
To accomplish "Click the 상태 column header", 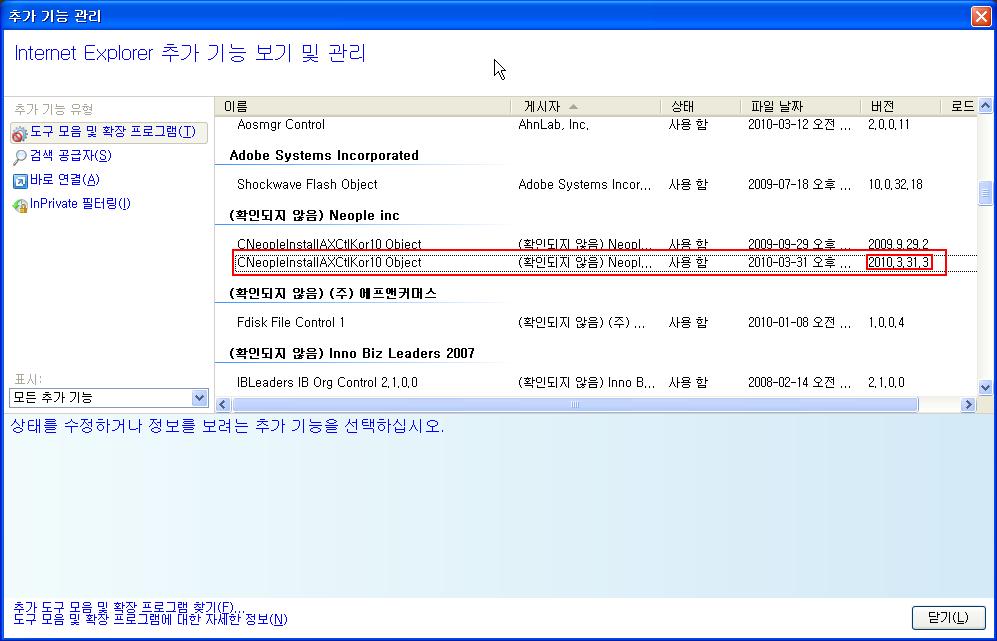I will (x=700, y=106).
